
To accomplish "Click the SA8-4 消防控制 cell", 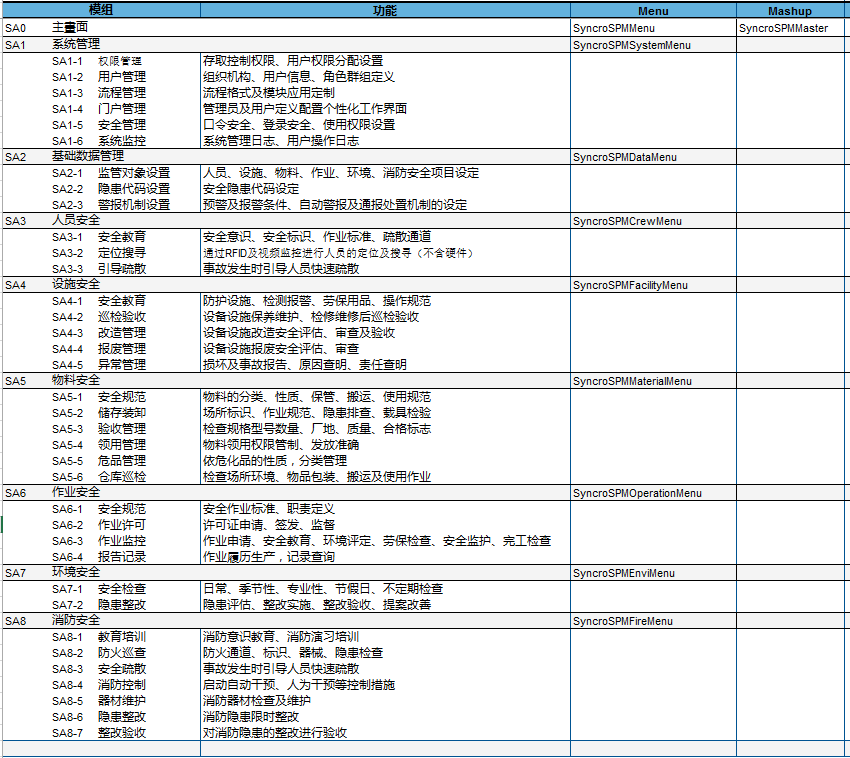I will pyautogui.click(x=101, y=685).
